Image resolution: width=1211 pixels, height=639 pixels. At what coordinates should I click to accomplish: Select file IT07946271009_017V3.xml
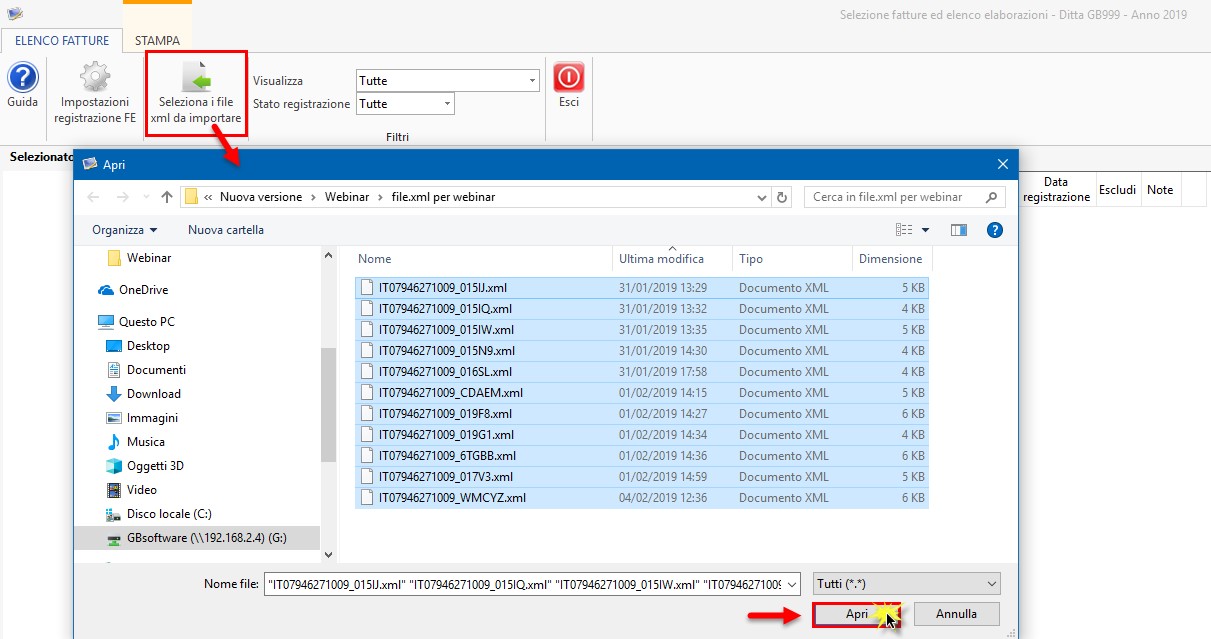coord(642,477)
